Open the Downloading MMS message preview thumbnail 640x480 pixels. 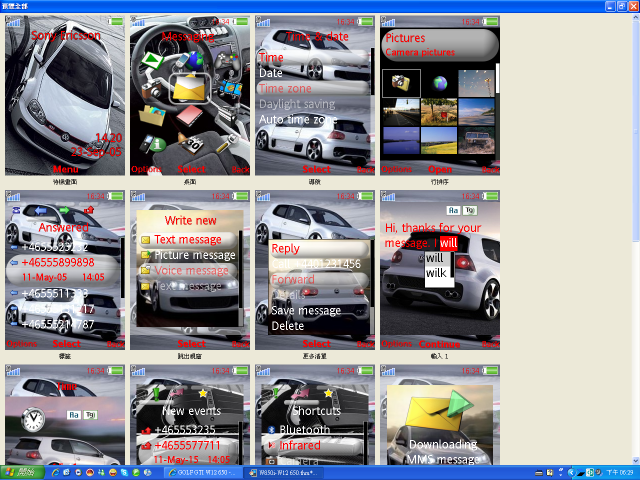440,414
